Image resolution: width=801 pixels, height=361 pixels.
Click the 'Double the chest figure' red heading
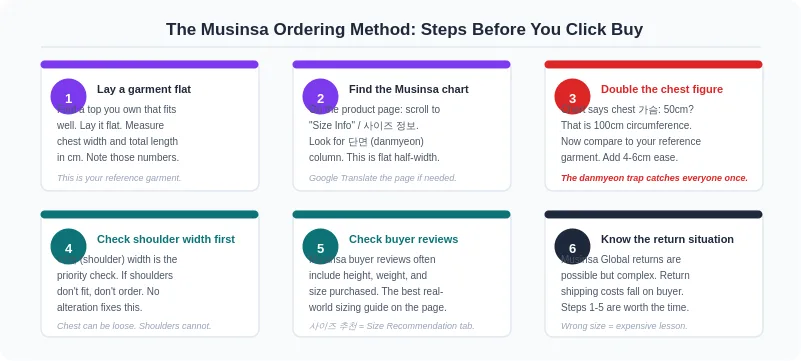tap(662, 89)
